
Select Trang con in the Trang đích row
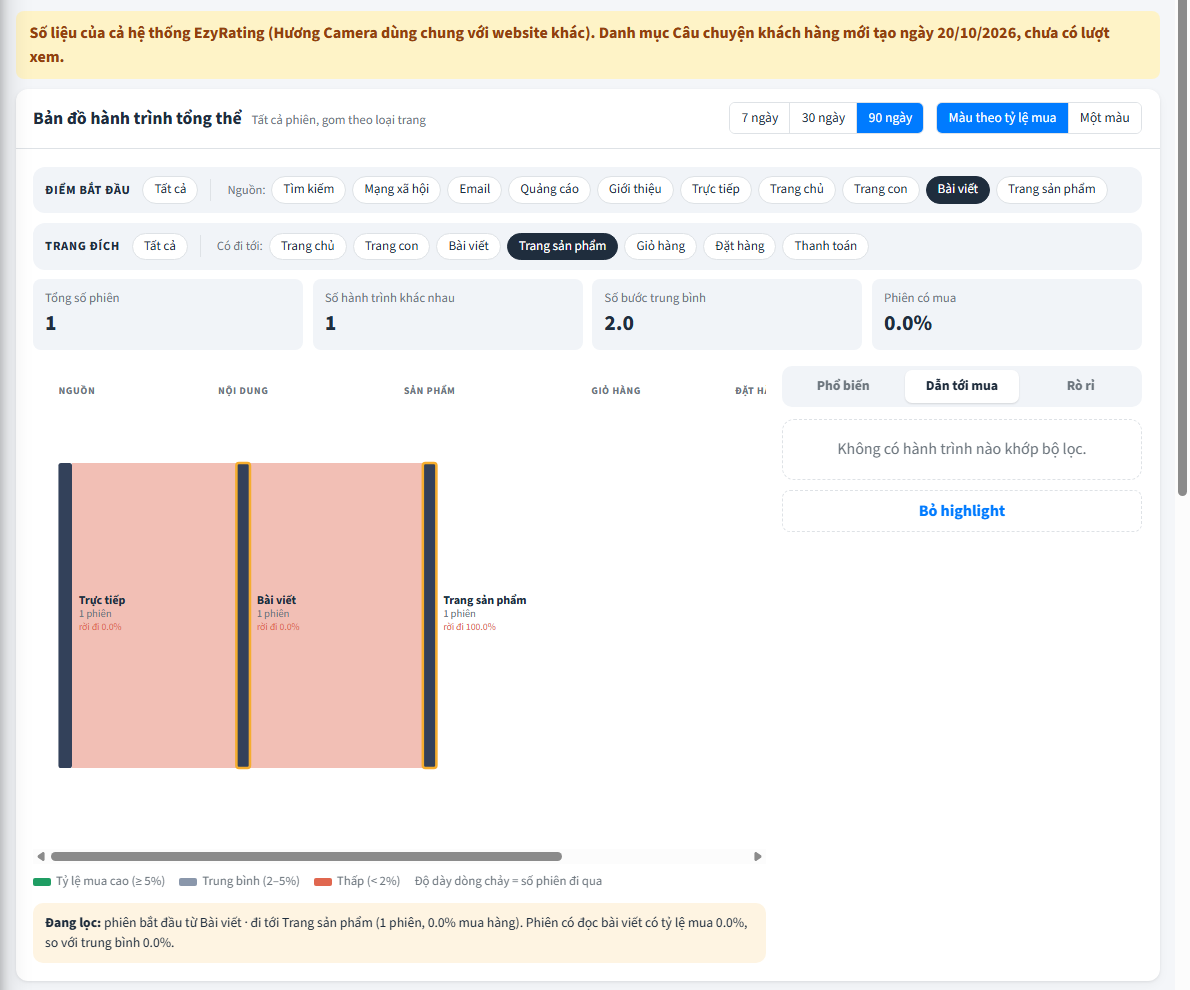click(392, 246)
